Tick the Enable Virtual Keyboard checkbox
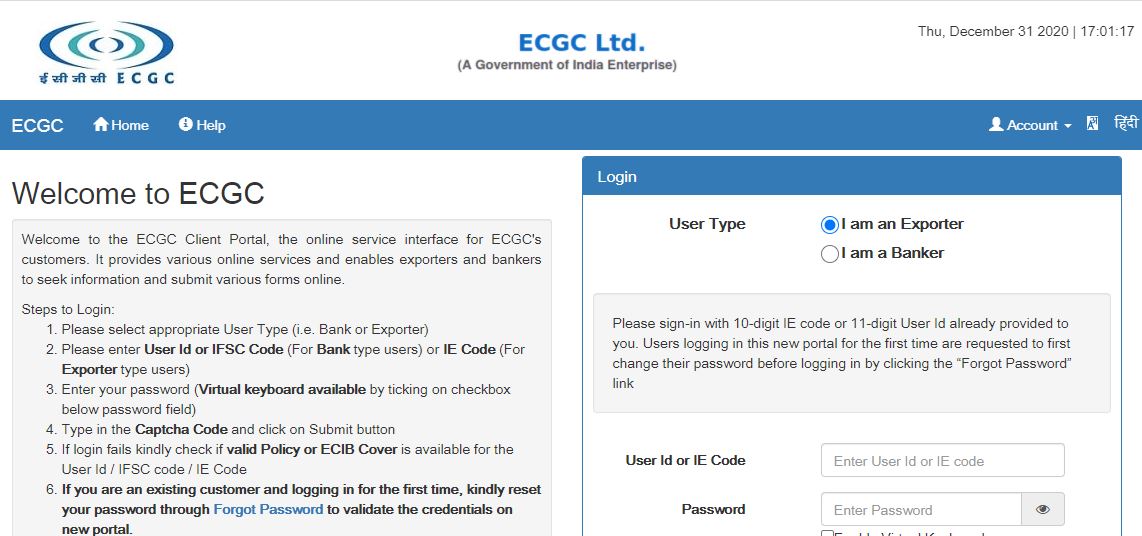This screenshot has height=536, width=1142. click(828, 534)
